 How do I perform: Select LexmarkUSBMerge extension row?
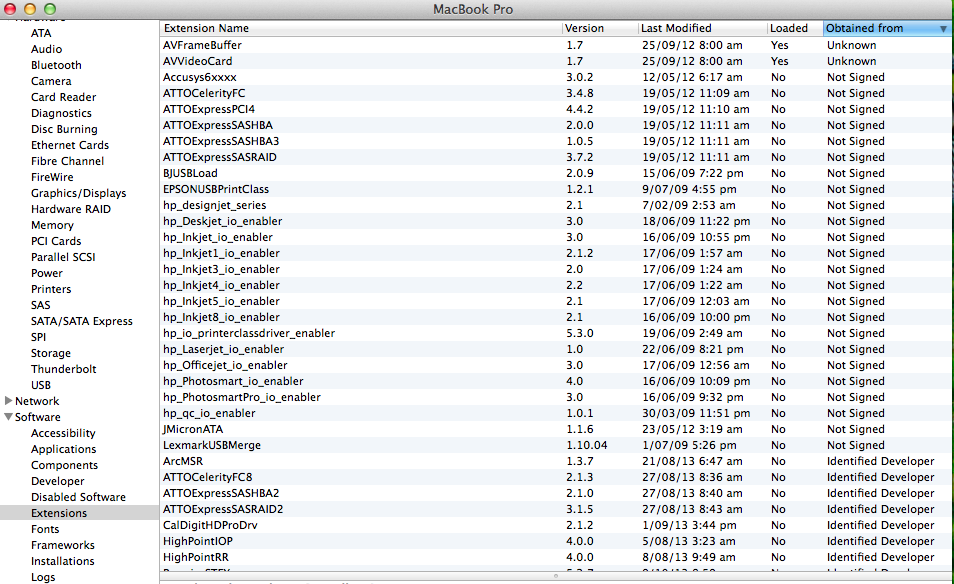[x=556, y=445]
